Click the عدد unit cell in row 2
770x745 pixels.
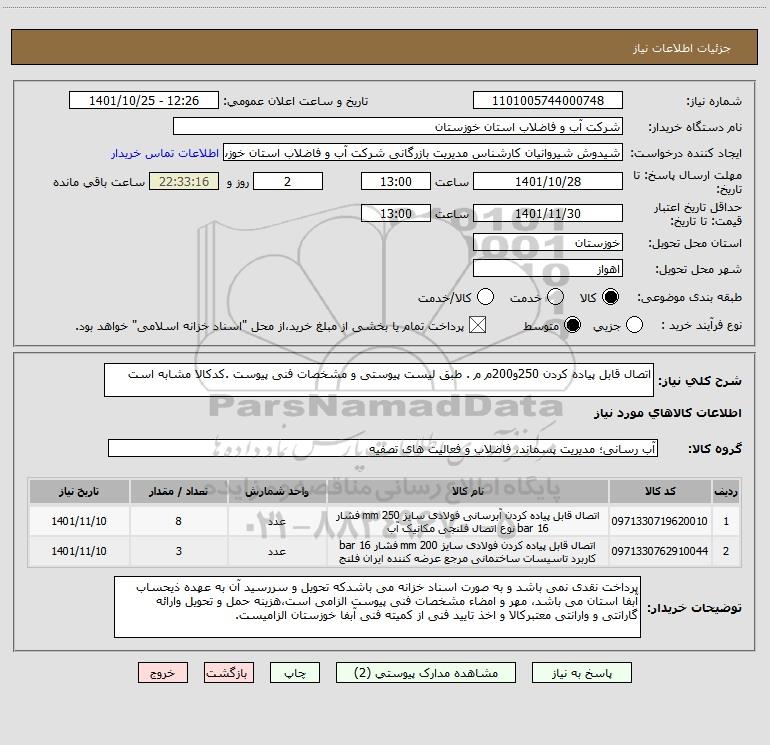click(x=277, y=552)
